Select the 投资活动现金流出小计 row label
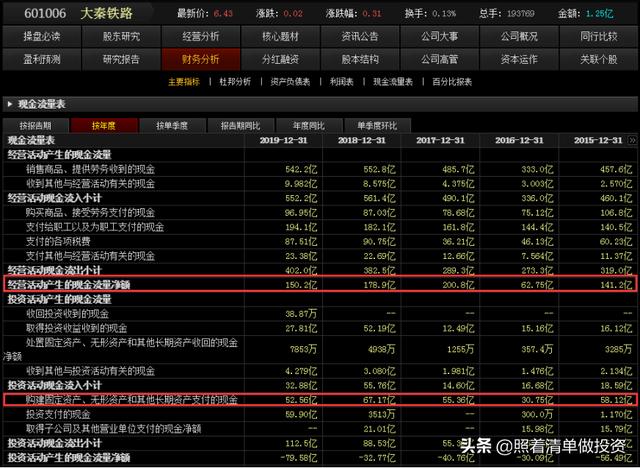Screen dimensions: 640x468 click(x=54, y=444)
